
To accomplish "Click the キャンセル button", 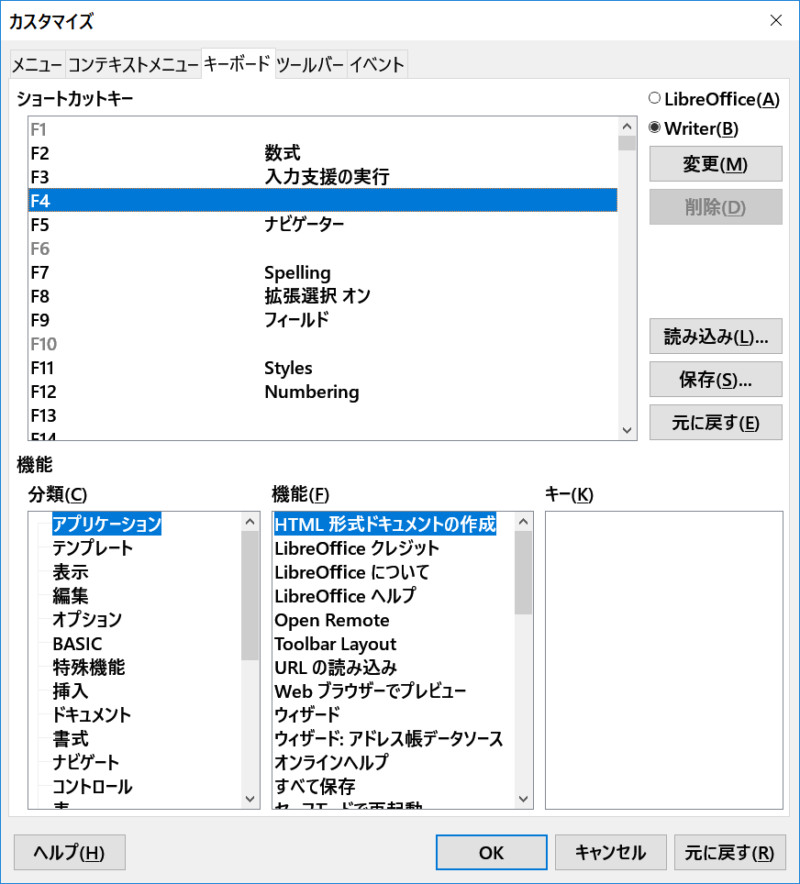I will (x=610, y=853).
